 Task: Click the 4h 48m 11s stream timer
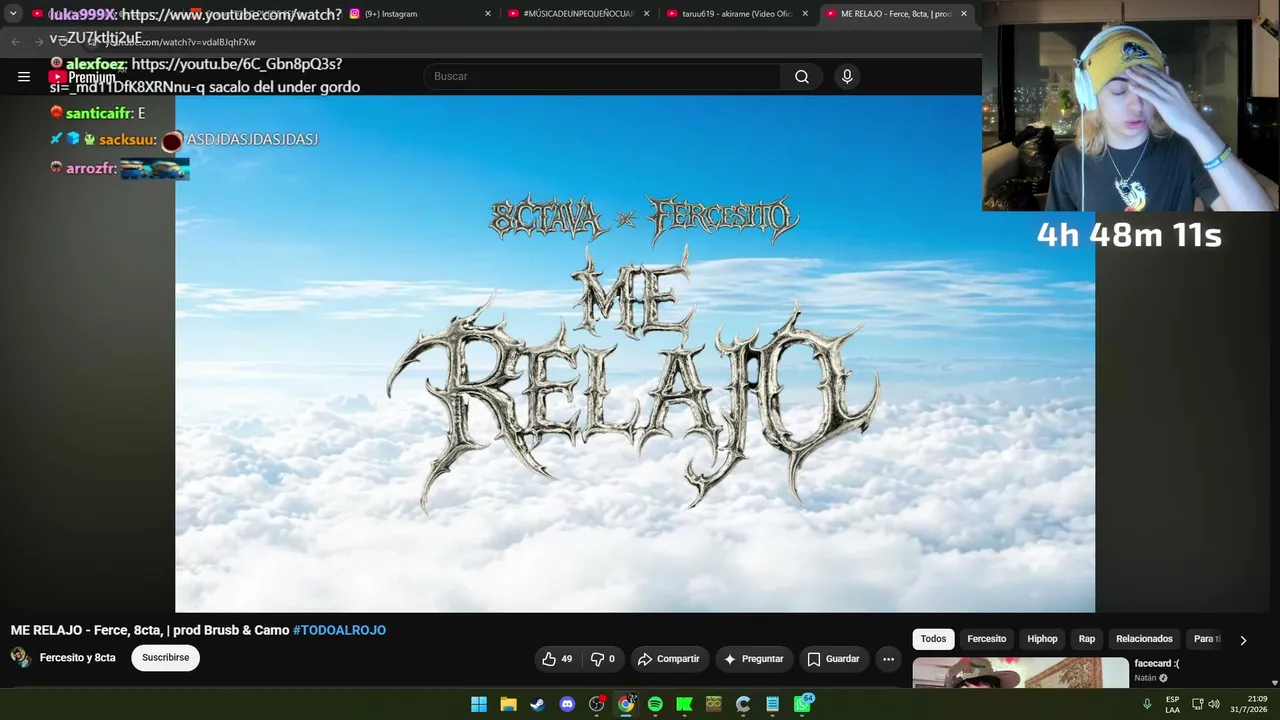(1129, 235)
